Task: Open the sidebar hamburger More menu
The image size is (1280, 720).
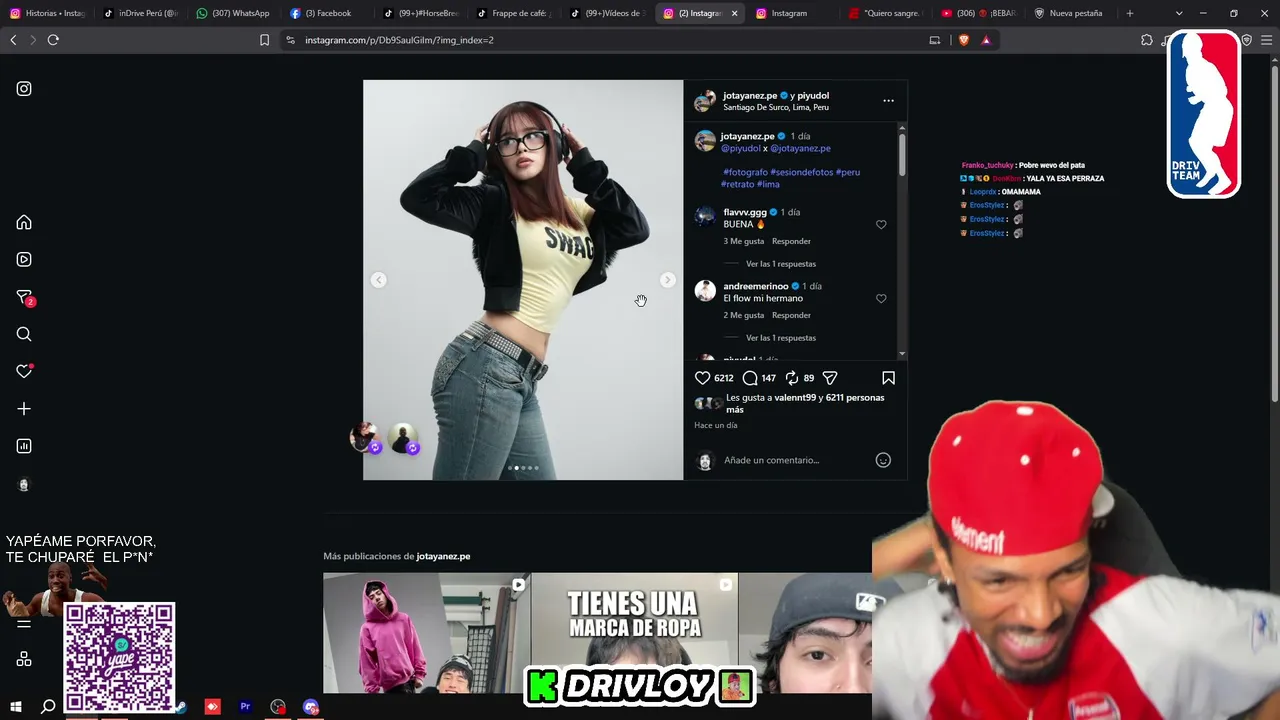Action: tap(24, 624)
